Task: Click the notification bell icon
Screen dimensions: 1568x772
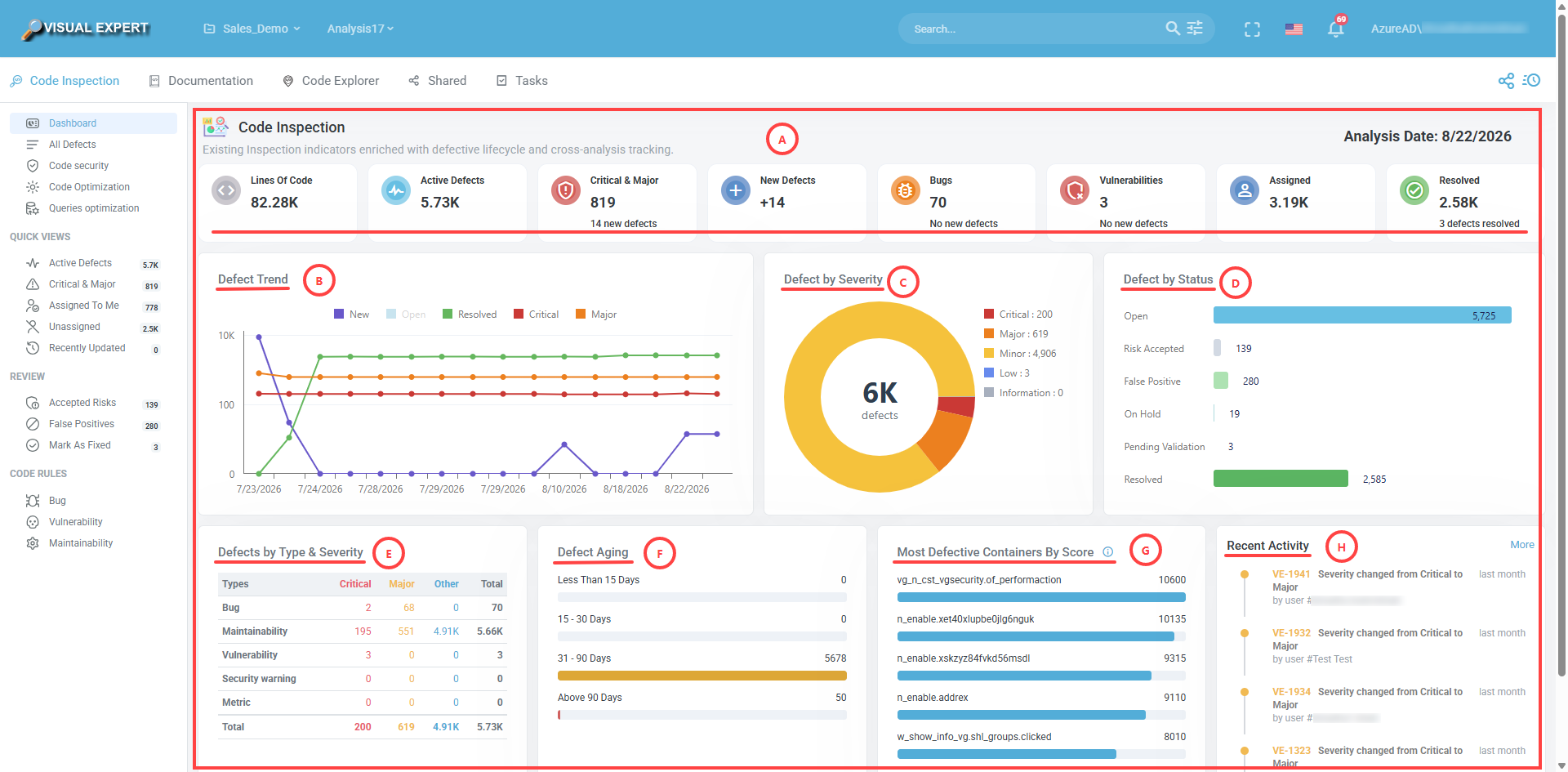Action: pos(1335,29)
